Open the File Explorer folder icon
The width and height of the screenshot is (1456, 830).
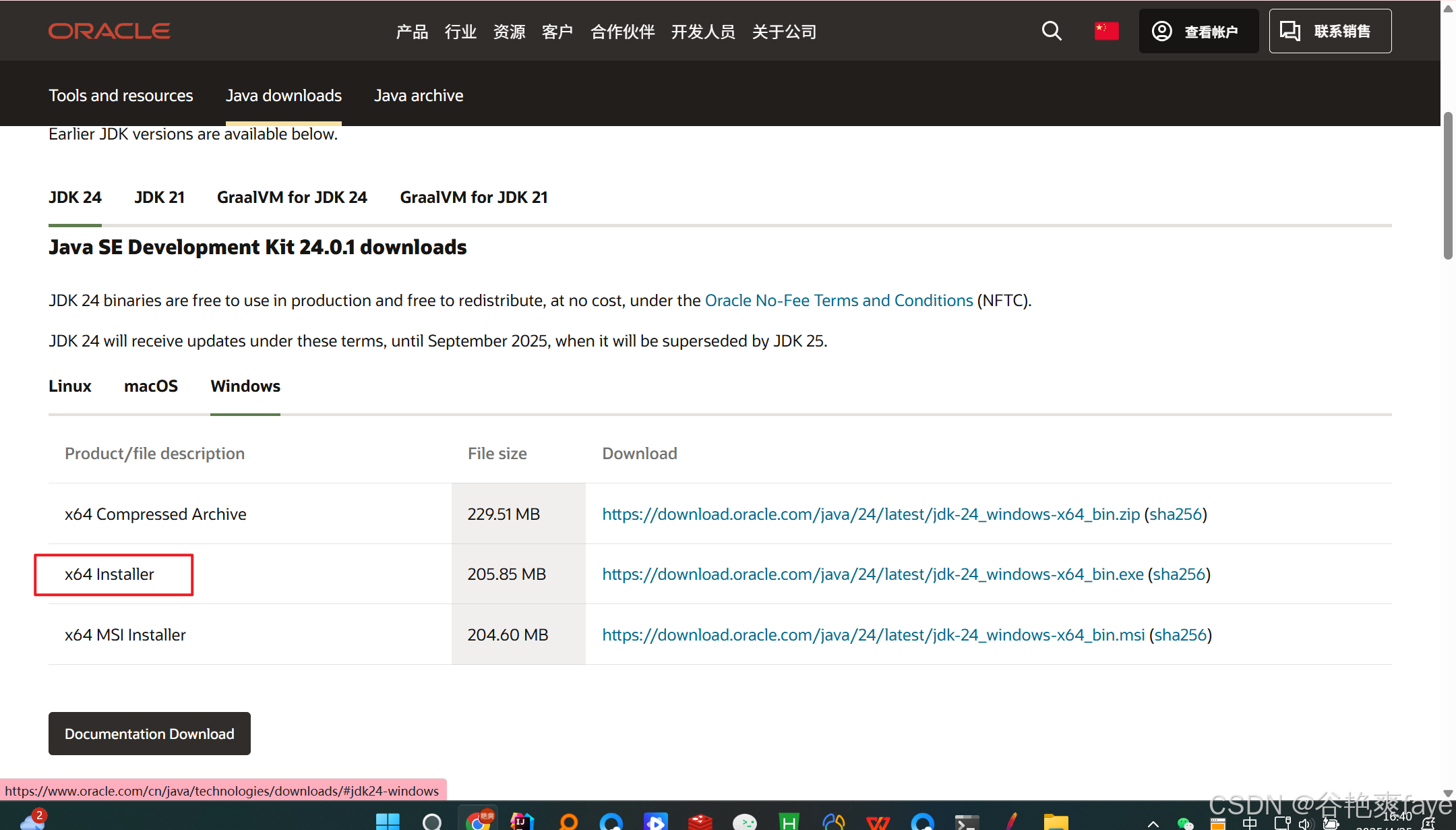[x=1056, y=821]
